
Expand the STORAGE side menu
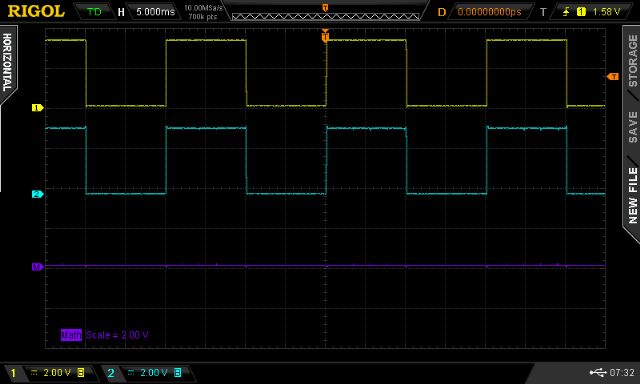point(632,60)
